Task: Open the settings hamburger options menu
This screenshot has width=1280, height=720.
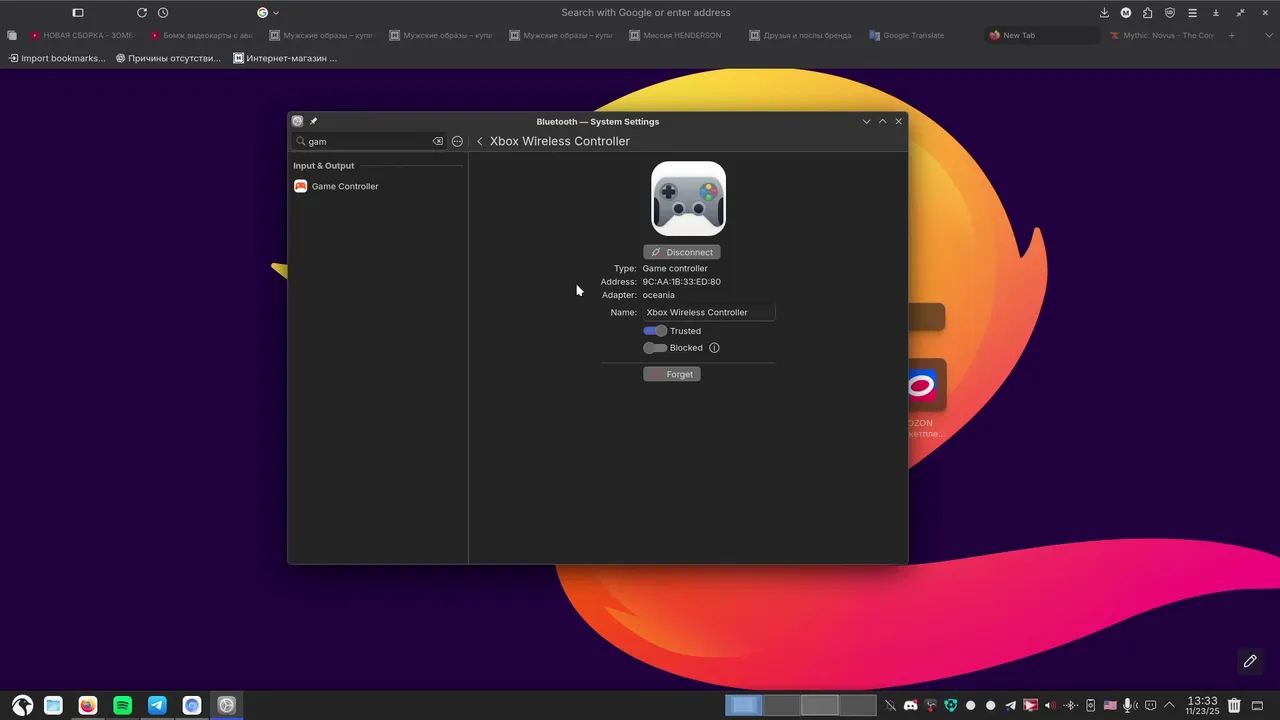Action: point(457,141)
